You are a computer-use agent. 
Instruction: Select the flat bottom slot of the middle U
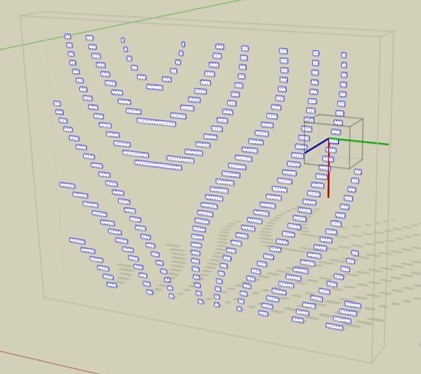[x=156, y=122]
